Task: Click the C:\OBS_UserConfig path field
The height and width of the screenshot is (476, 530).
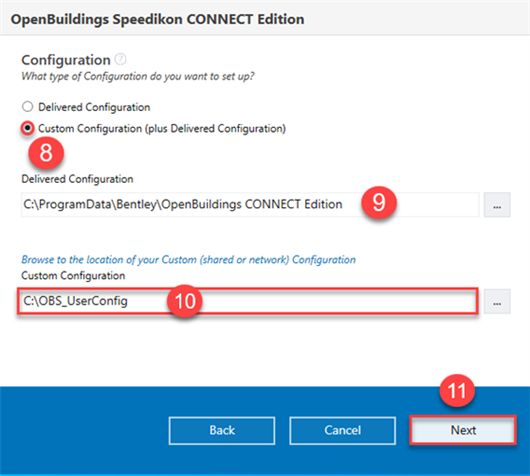Action: click(248, 301)
